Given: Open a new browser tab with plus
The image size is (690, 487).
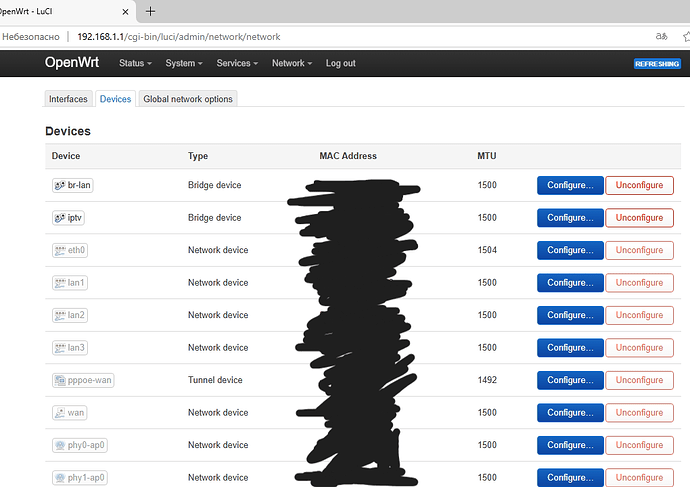Looking at the screenshot, I should [150, 11].
